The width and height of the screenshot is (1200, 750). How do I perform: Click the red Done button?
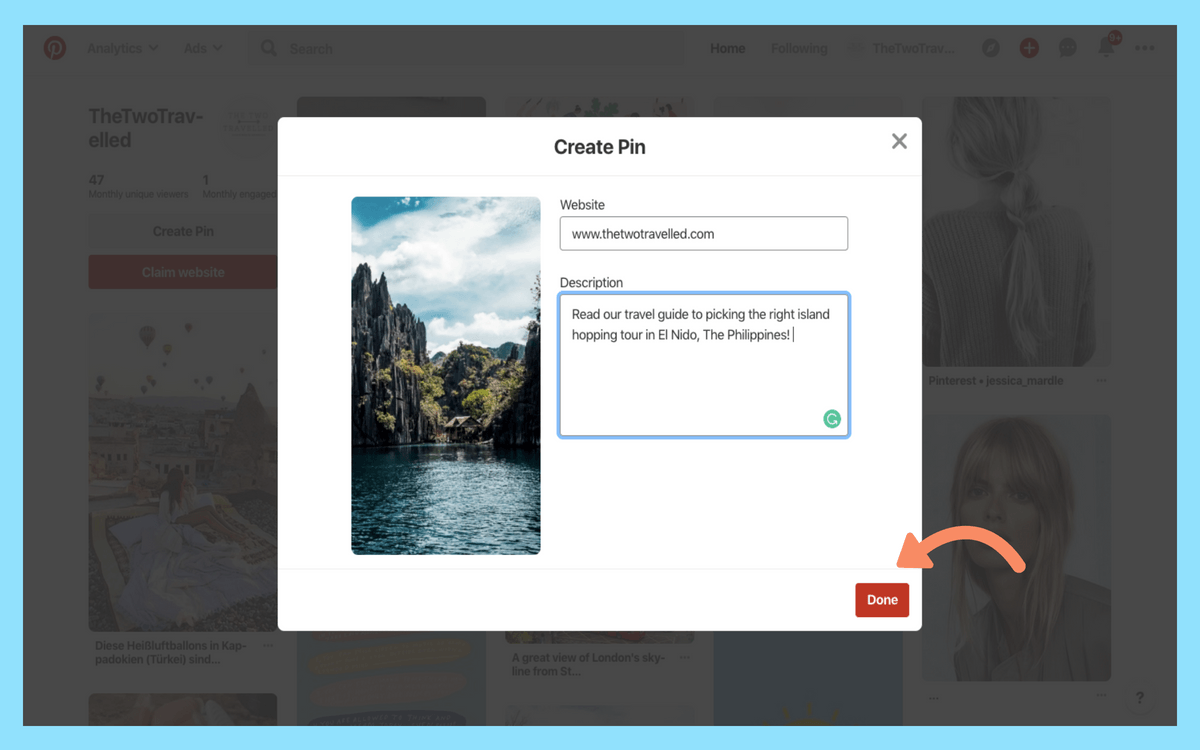[882, 600]
